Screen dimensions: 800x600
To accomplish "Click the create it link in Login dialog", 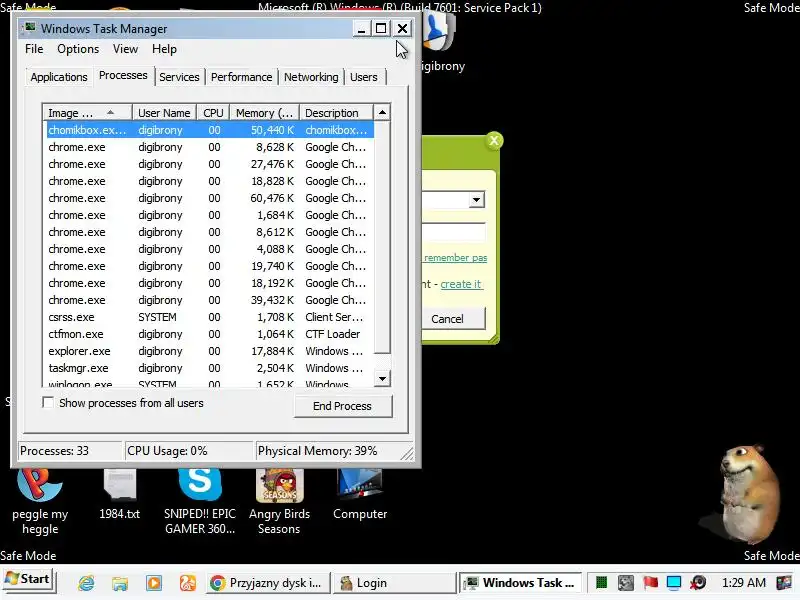I will tap(461, 284).
